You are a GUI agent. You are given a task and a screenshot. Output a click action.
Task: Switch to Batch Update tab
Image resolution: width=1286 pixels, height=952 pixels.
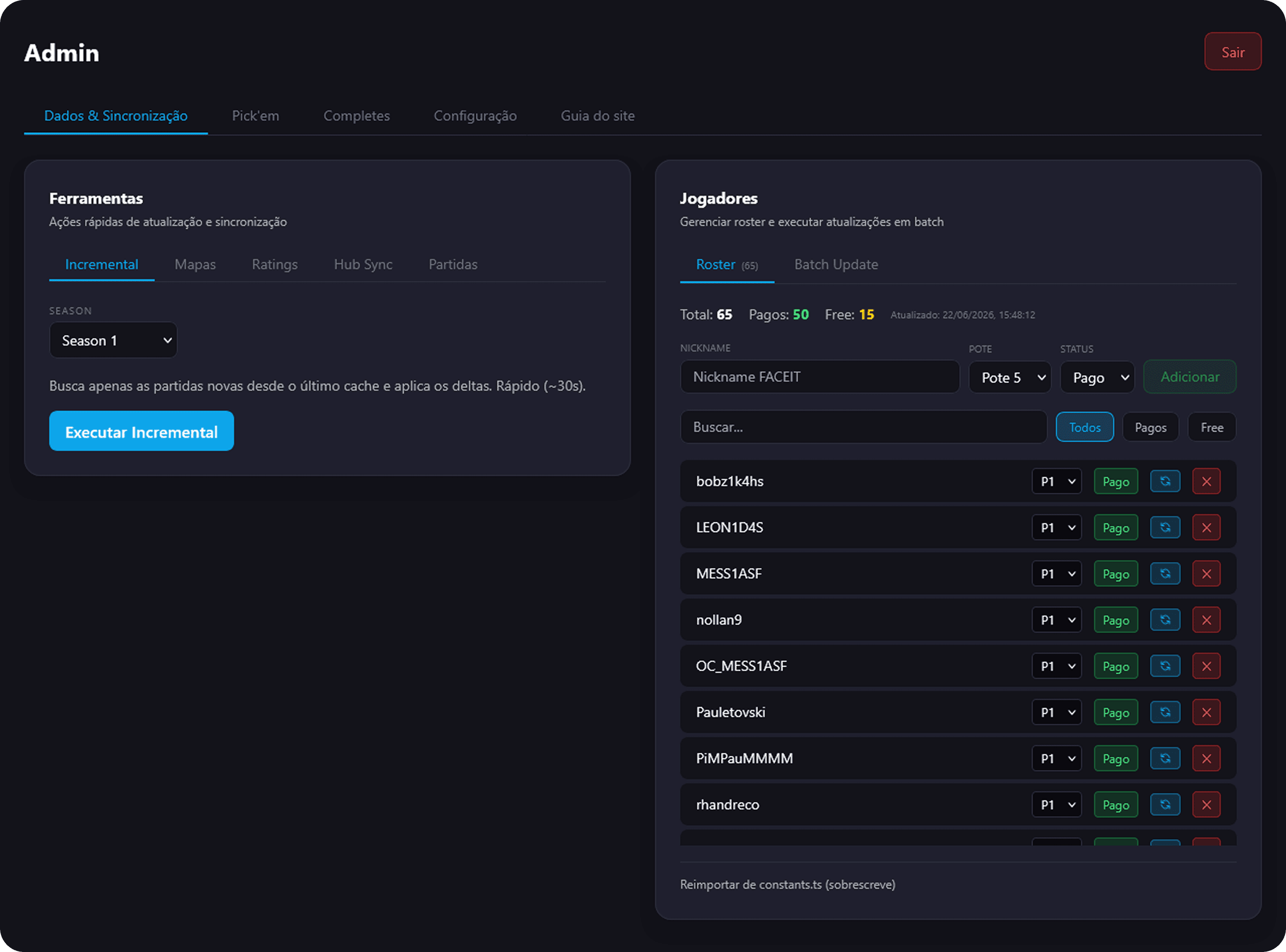[836, 264]
